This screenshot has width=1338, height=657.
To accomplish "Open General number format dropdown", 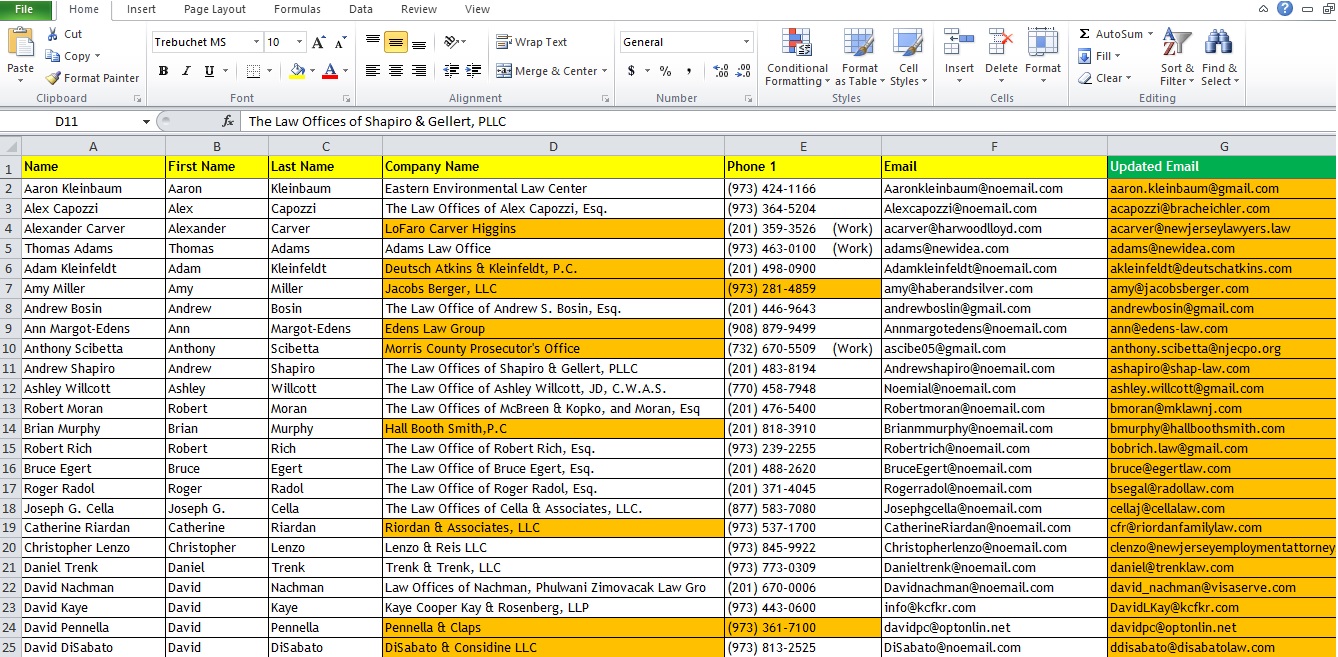I will click(x=746, y=42).
